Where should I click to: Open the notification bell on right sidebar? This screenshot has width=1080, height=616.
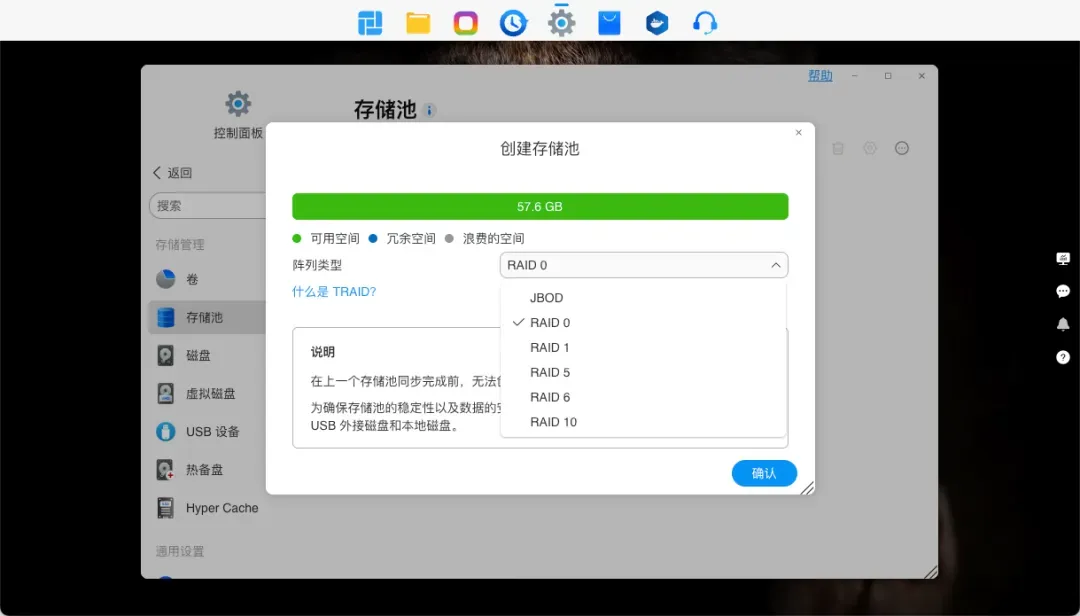point(1063,324)
